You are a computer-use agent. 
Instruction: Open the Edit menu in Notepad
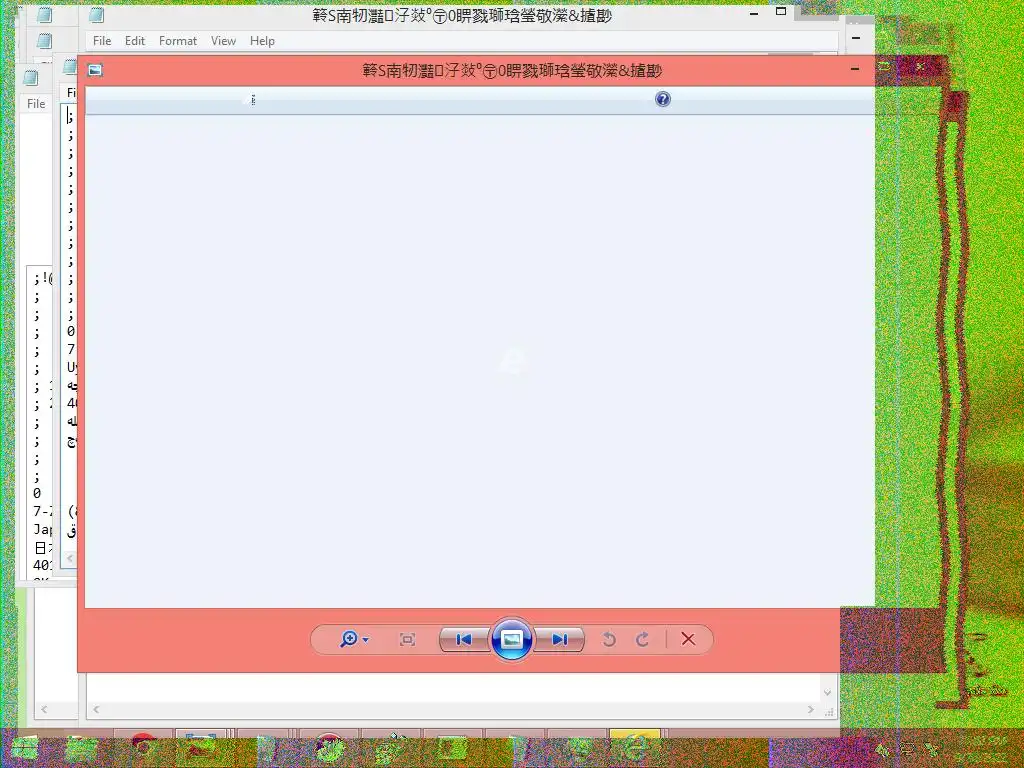tap(135, 40)
